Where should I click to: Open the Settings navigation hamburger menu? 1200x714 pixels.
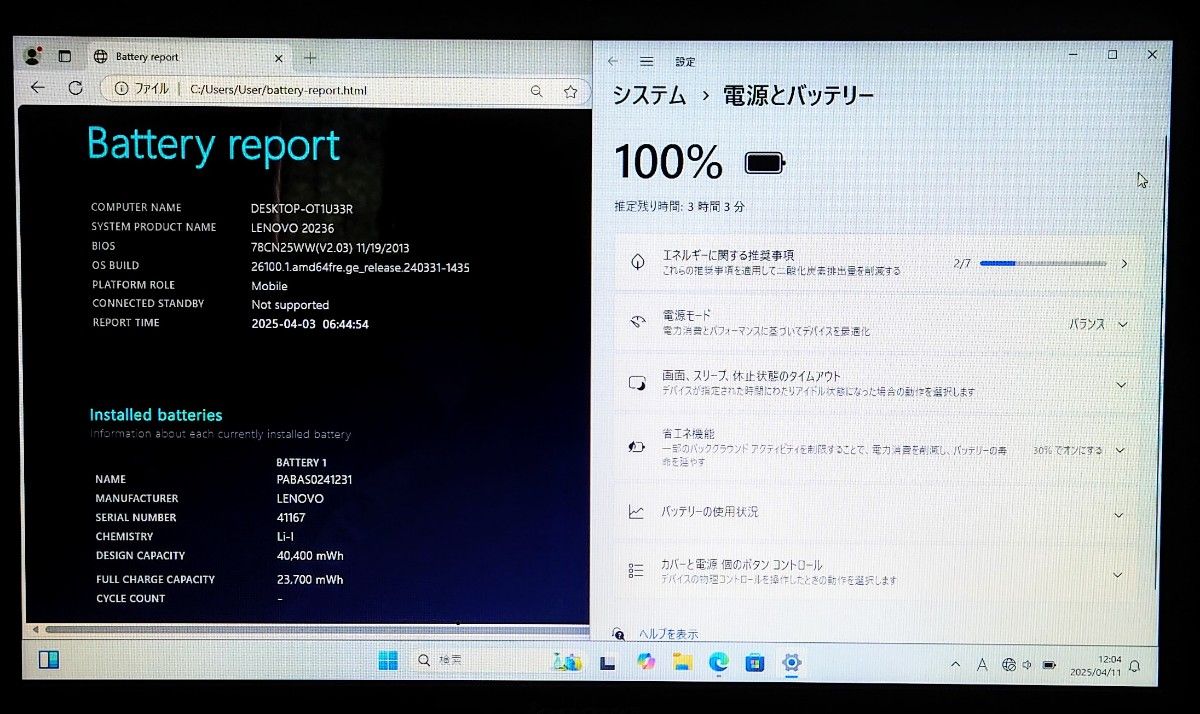[x=647, y=61]
